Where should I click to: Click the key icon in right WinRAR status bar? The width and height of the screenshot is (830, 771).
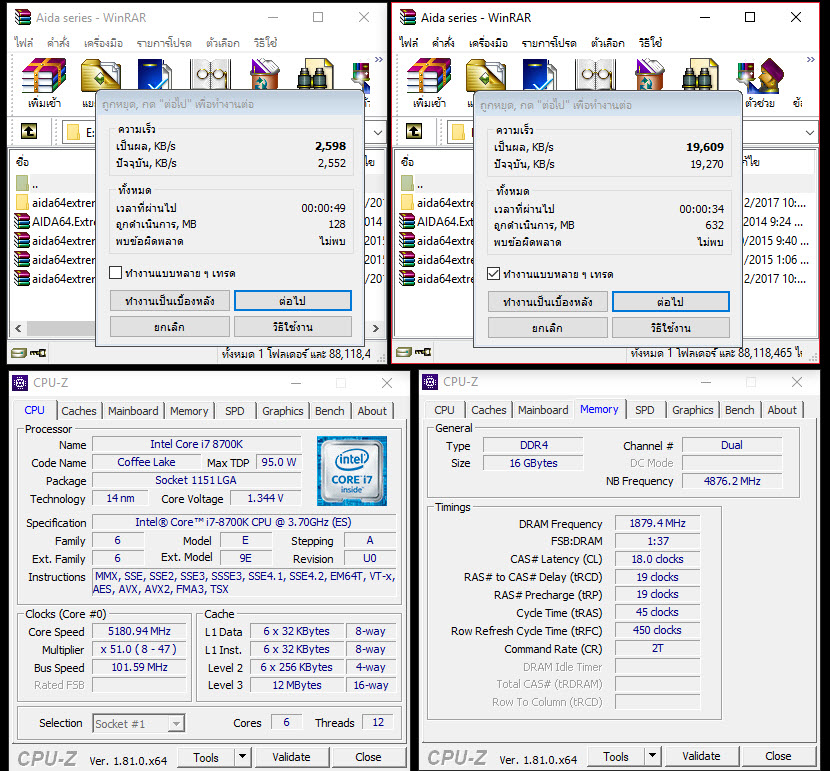(423, 352)
